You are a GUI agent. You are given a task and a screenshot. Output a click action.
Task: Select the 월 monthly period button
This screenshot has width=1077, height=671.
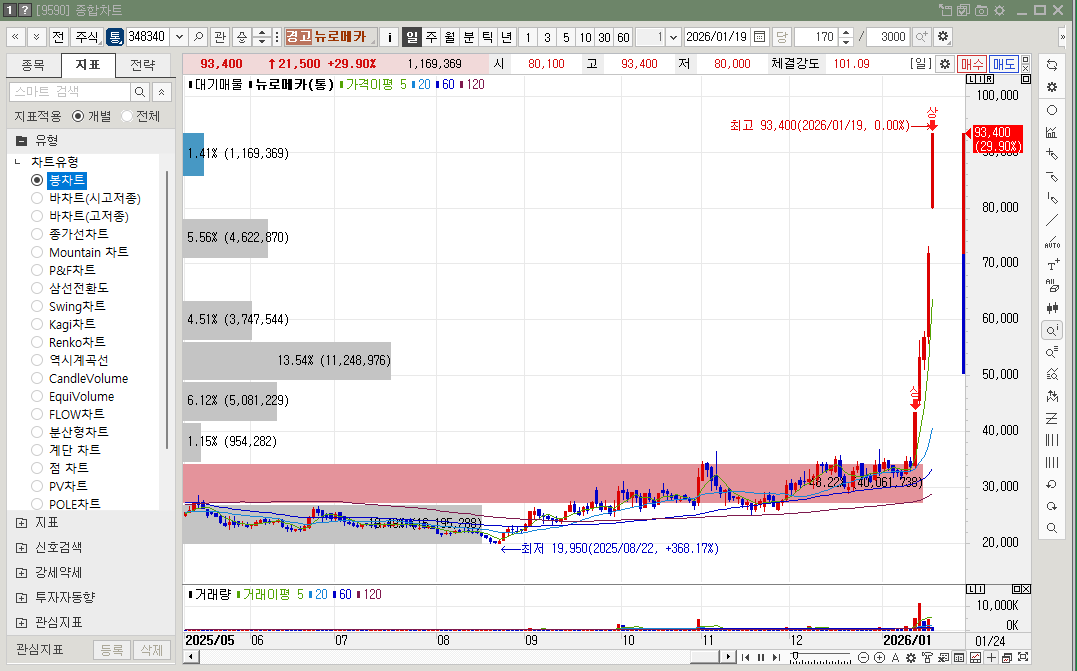click(449, 37)
